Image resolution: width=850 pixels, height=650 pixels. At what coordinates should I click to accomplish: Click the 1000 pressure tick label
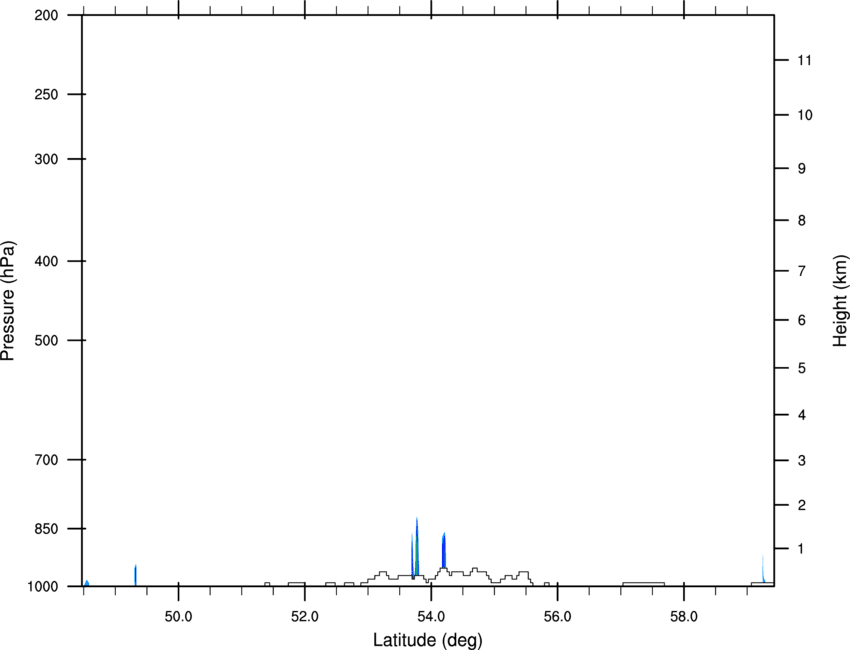pyautogui.click(x=43, y=586)
